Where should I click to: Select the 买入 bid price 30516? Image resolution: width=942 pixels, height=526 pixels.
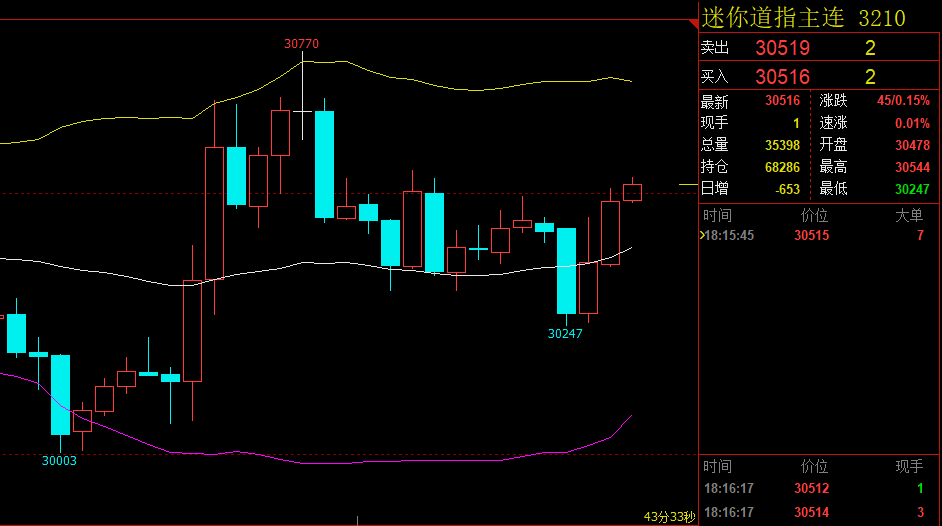pyautogui.click(x=783, y=77)
